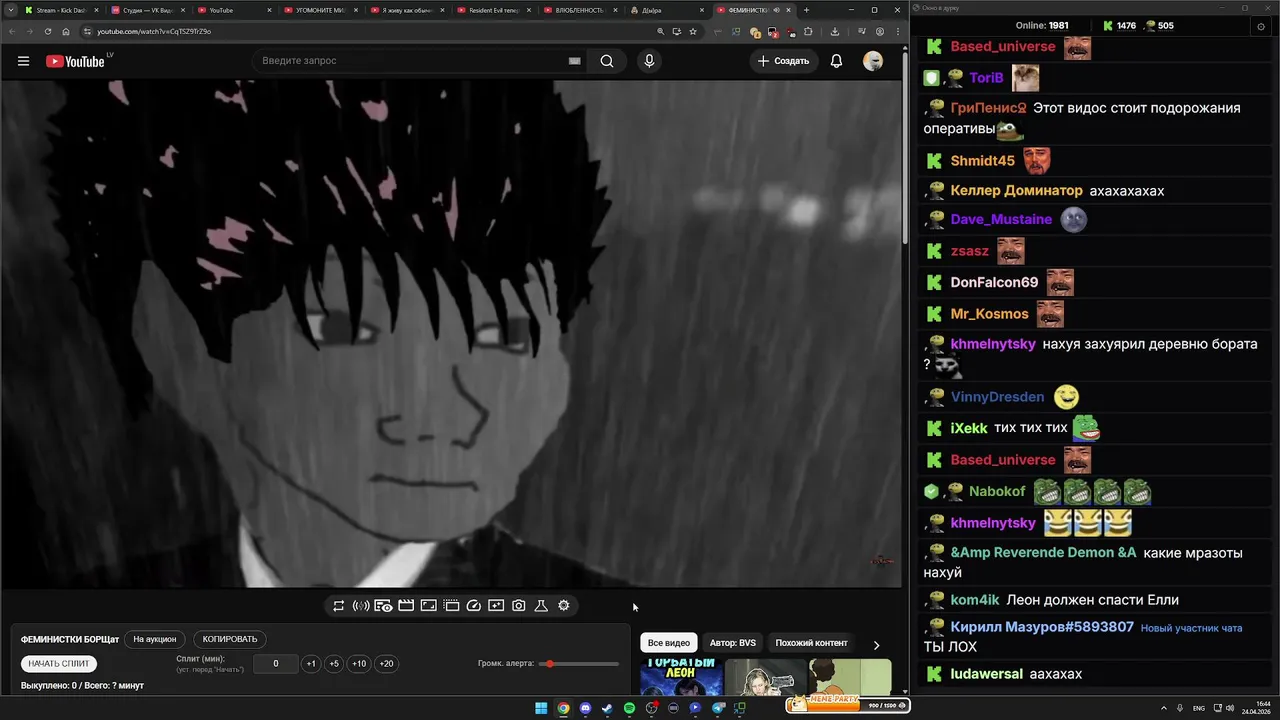Click username VinnyDresden in chat
This screenshot has width=1280, height=720.
pyautogui.click(x=997, y=397)
